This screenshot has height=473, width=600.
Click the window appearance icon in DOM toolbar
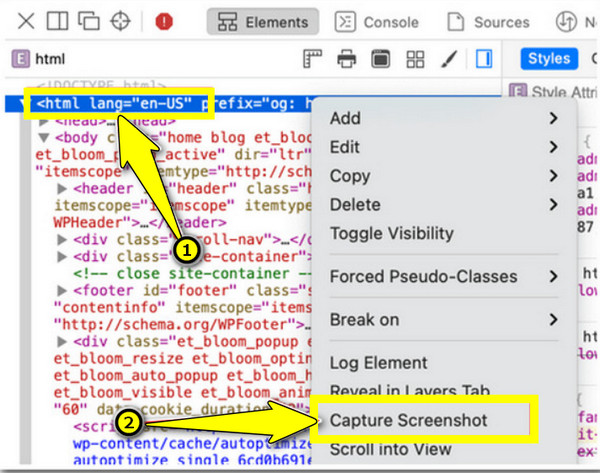coord(381,59)
